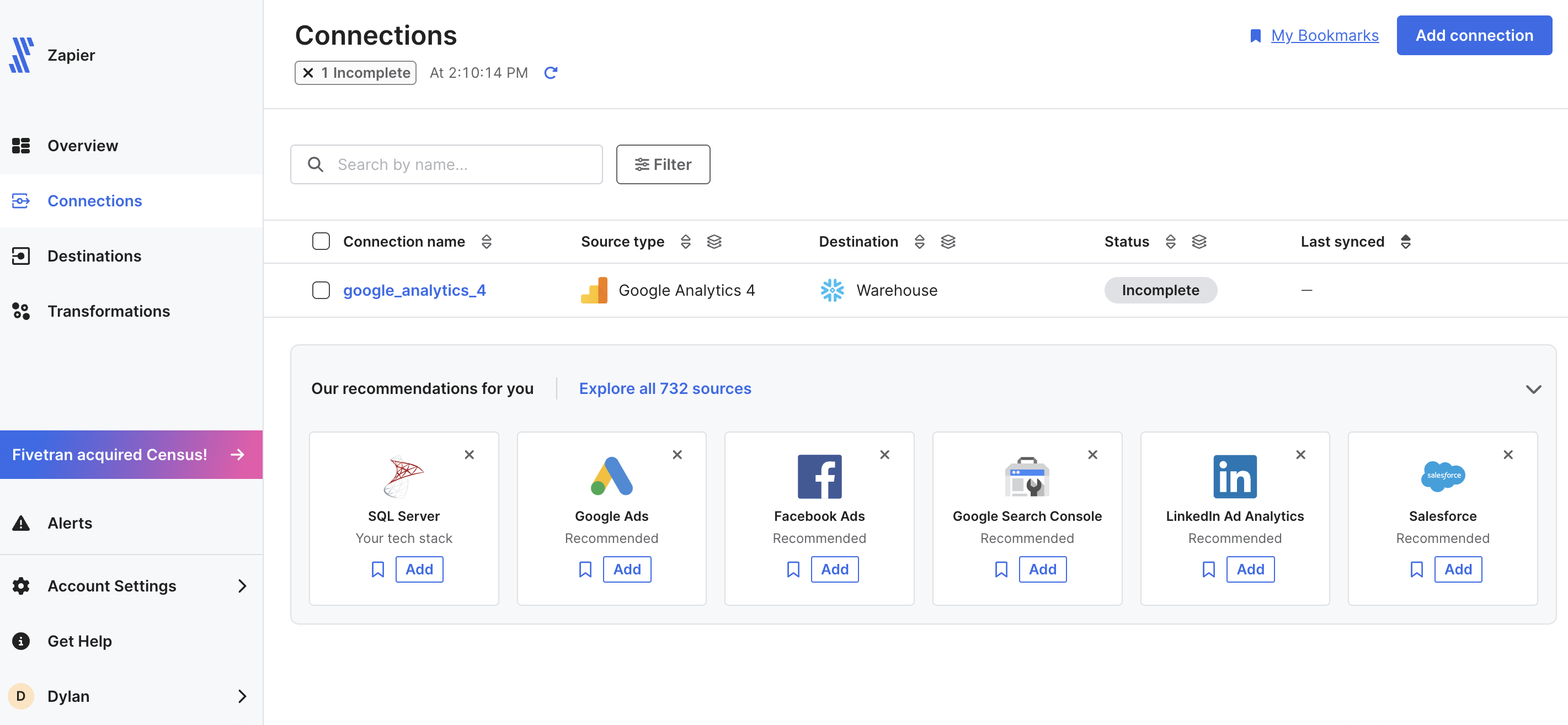
Task: Dismiss Google Search Console recommendation
Action: (x=1092, y=455)
